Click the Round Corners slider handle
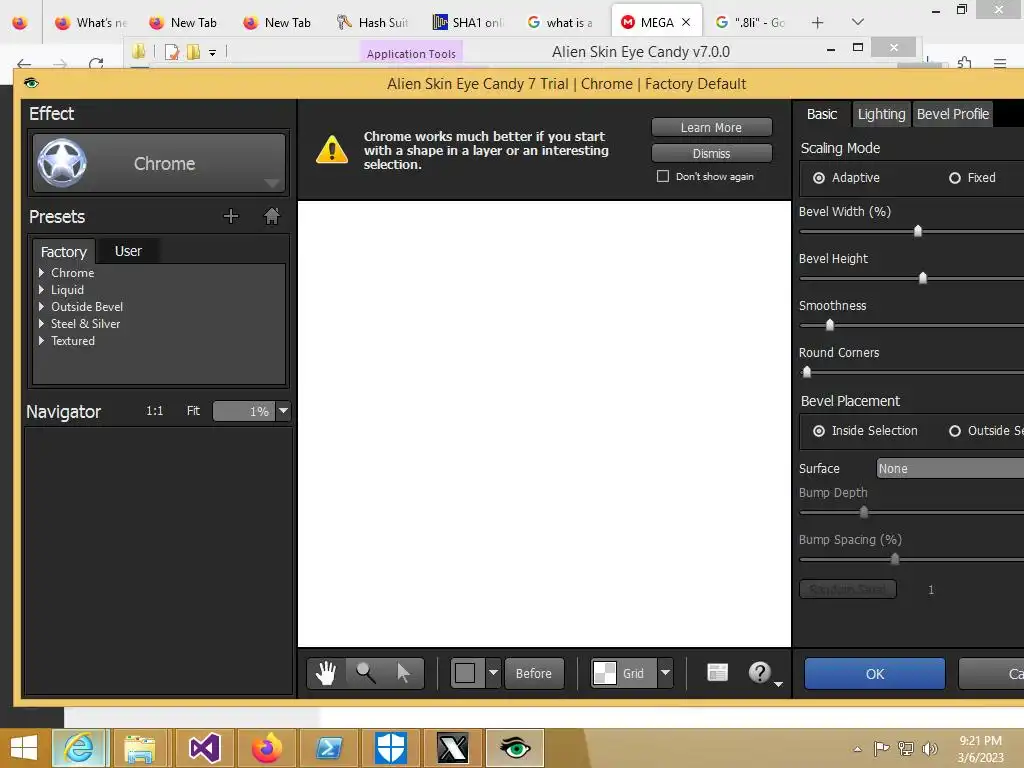 coord(807,372)
